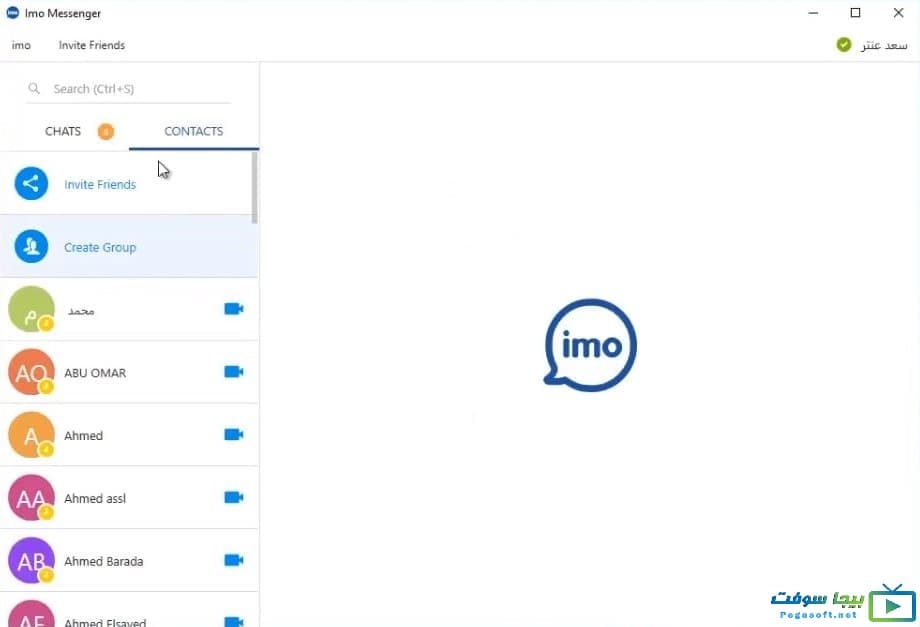Open the imo menu
920x627 pixels.
21,45
